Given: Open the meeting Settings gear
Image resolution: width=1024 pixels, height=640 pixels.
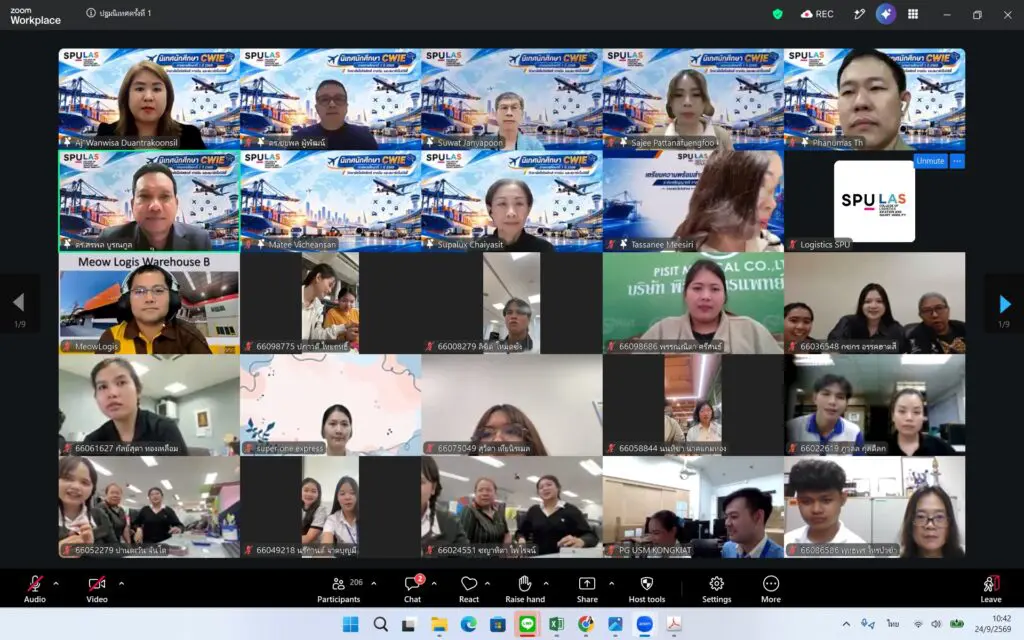Looking at the screenshot, I should (x=716, y=589).
